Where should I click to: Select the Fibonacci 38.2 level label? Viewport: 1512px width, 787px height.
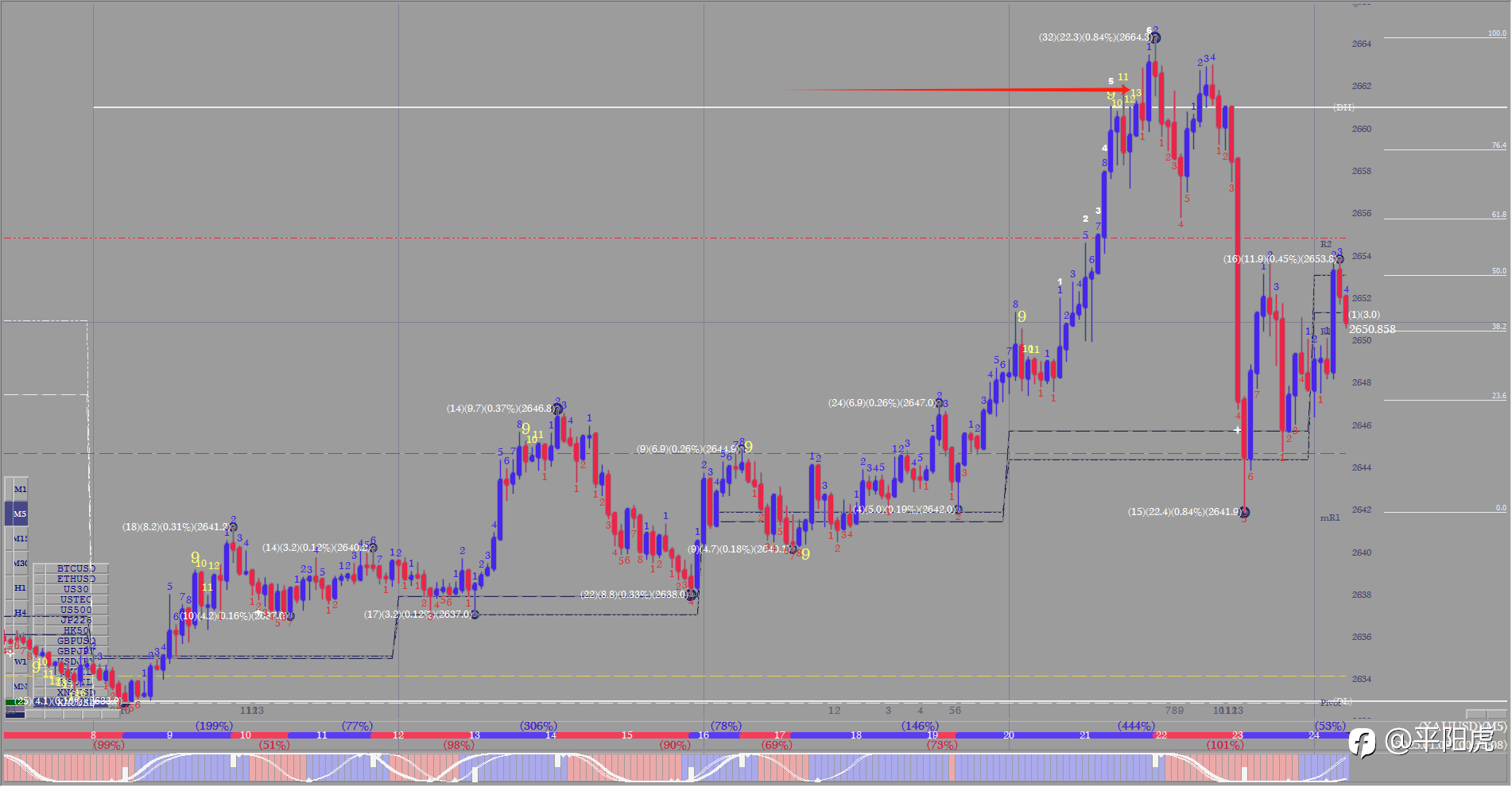coord(1498,327)
